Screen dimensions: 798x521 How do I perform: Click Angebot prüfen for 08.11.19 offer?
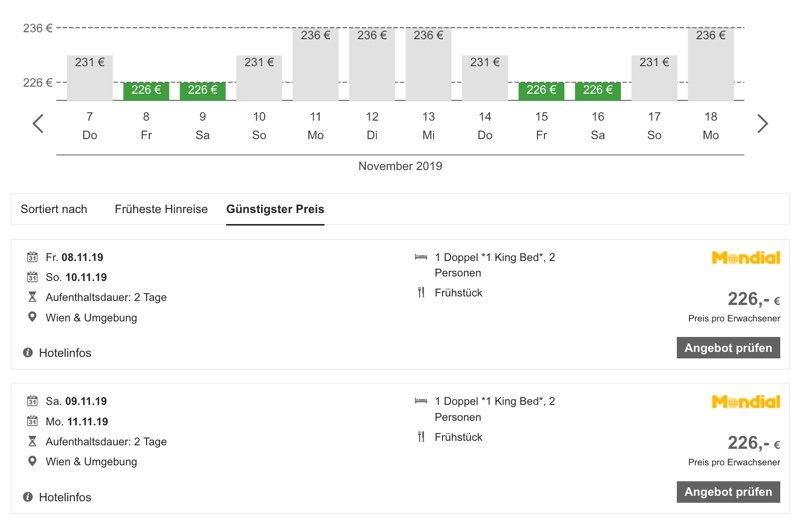pos(728,348)
